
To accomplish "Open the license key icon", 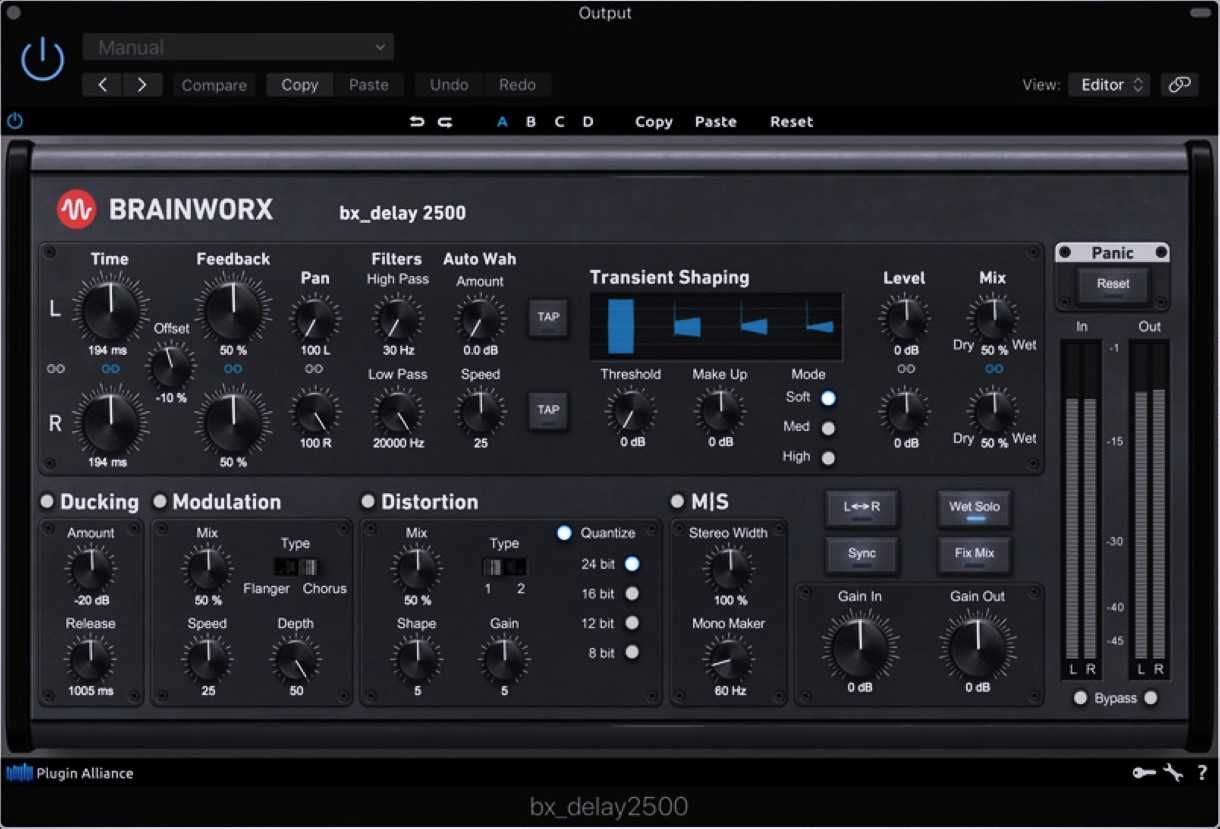I will click(x=1143, y=773).
